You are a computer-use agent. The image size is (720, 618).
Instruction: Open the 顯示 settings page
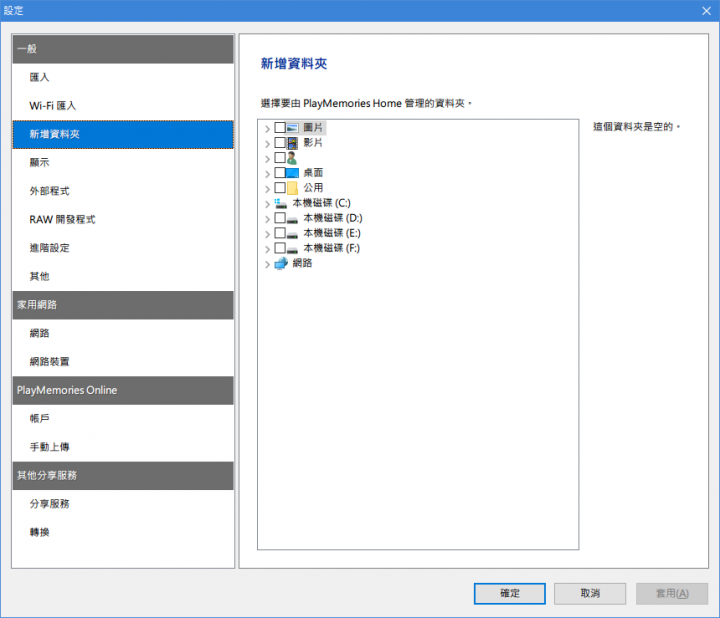pos(123,163)
